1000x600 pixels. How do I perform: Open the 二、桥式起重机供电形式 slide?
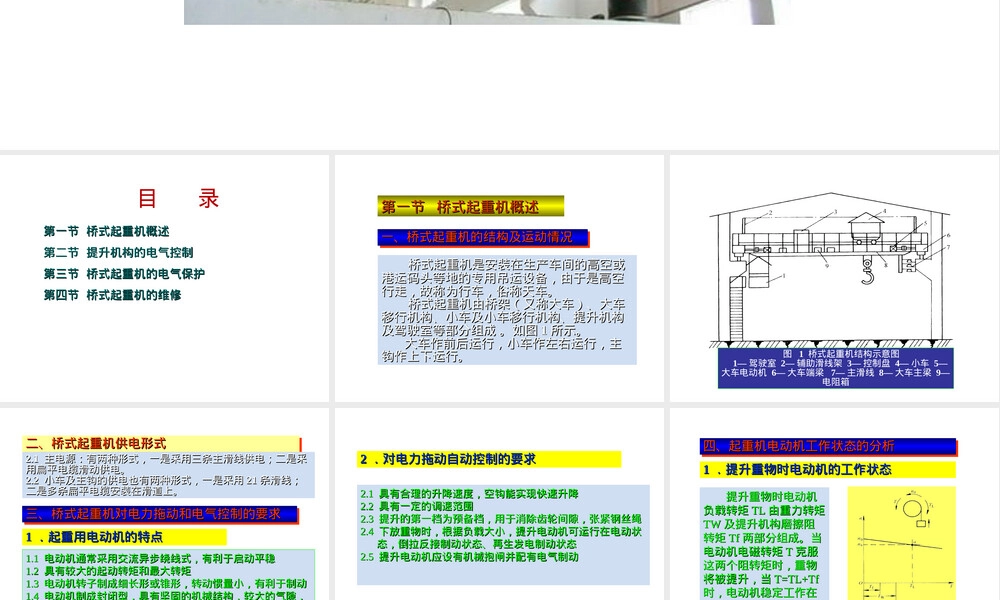(x=165, y=504)
